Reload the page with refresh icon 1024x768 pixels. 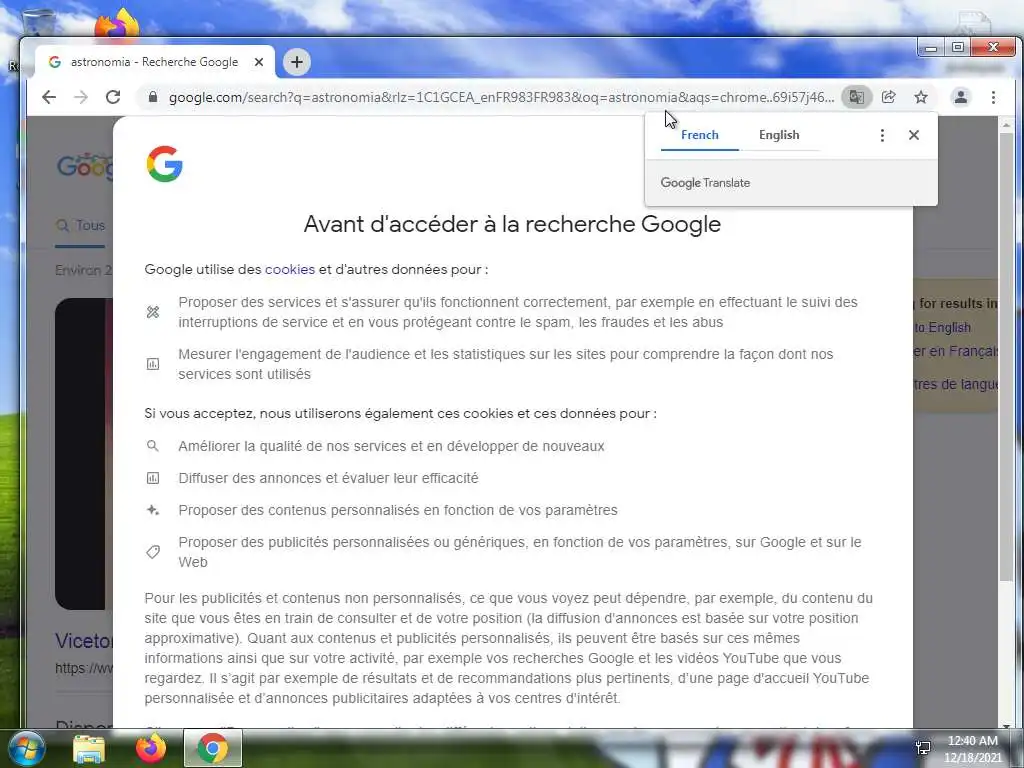(113, 97)
